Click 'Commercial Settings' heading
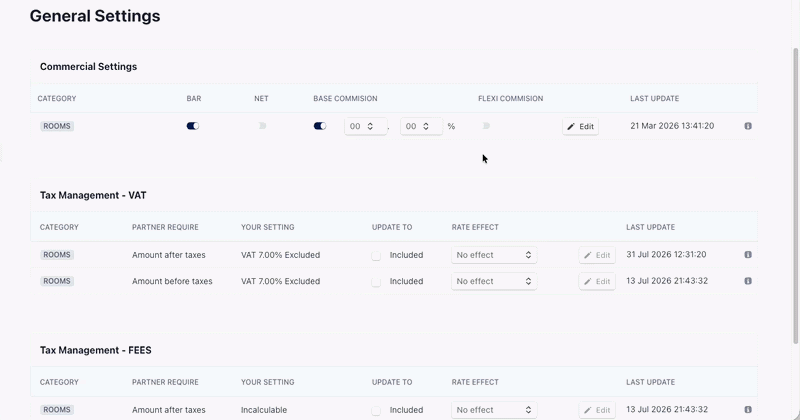The width and height of the screenshot is (800, 420). coord(88,67)
